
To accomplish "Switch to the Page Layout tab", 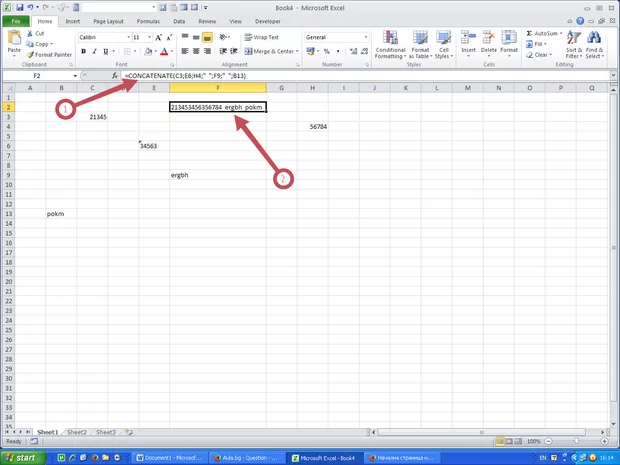I will click(x=108, y=21).
